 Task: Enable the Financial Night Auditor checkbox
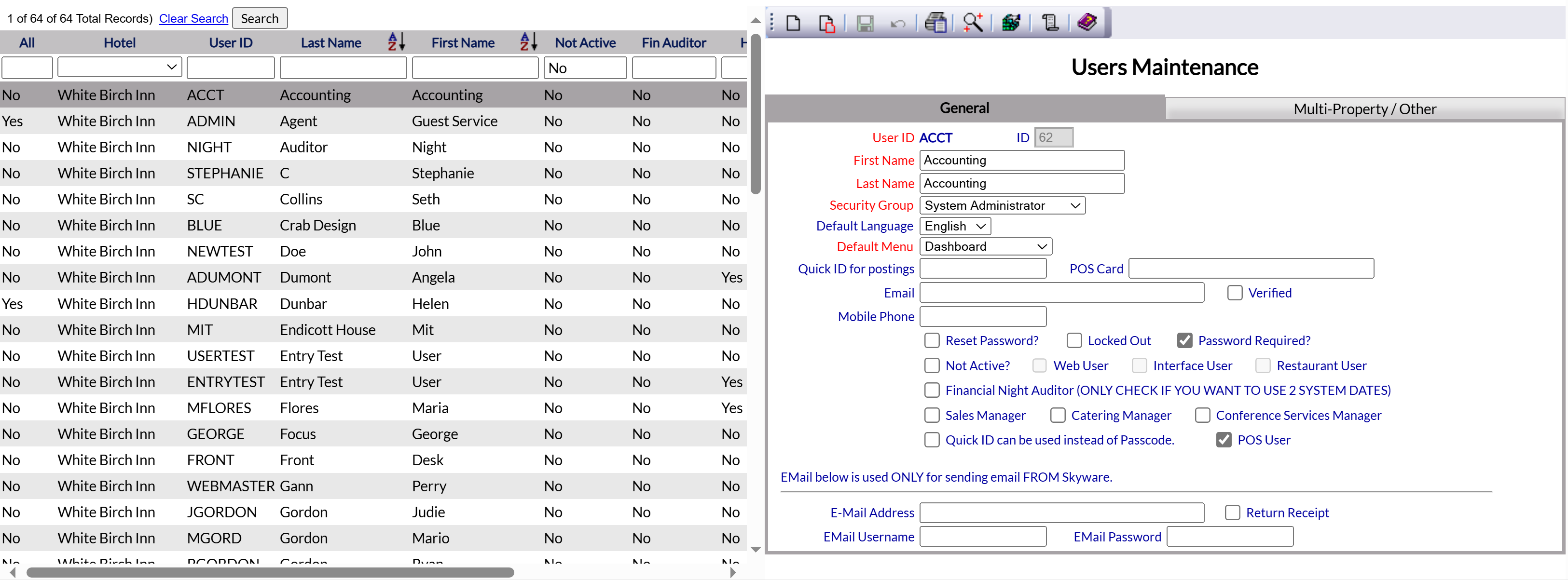[932, 390]
